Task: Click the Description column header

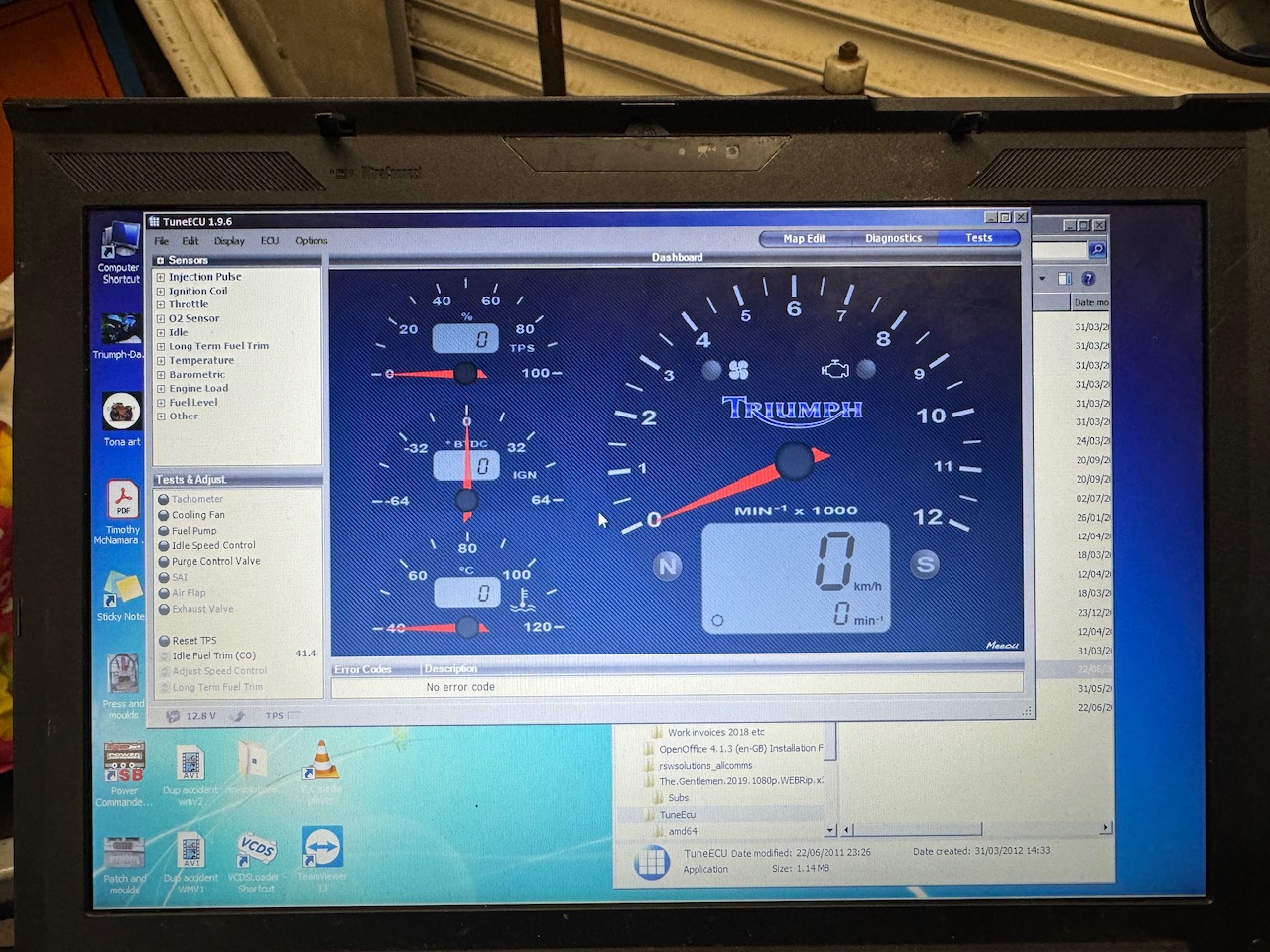Action: point(721,669)
